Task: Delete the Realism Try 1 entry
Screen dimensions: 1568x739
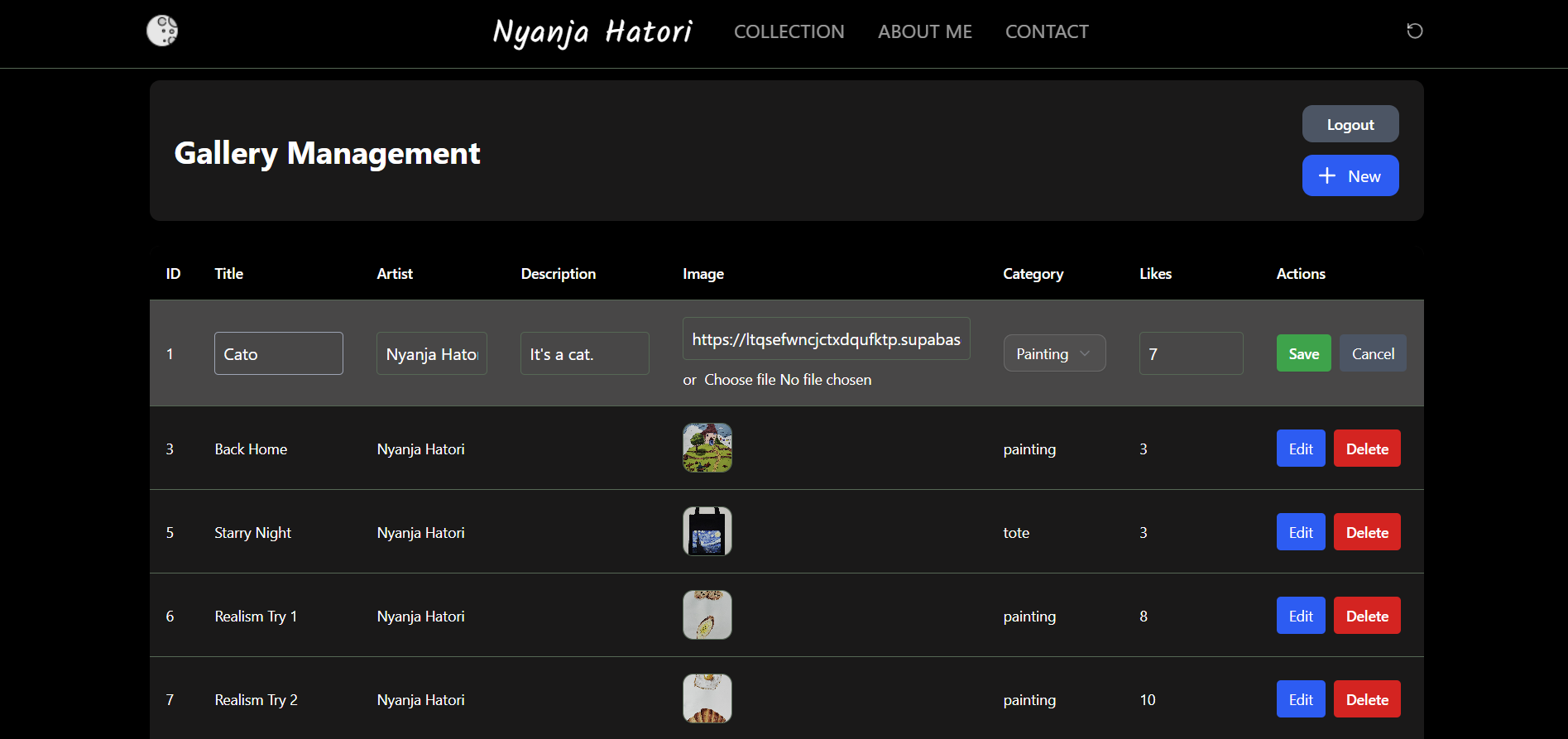Action: click(1366, 616)
